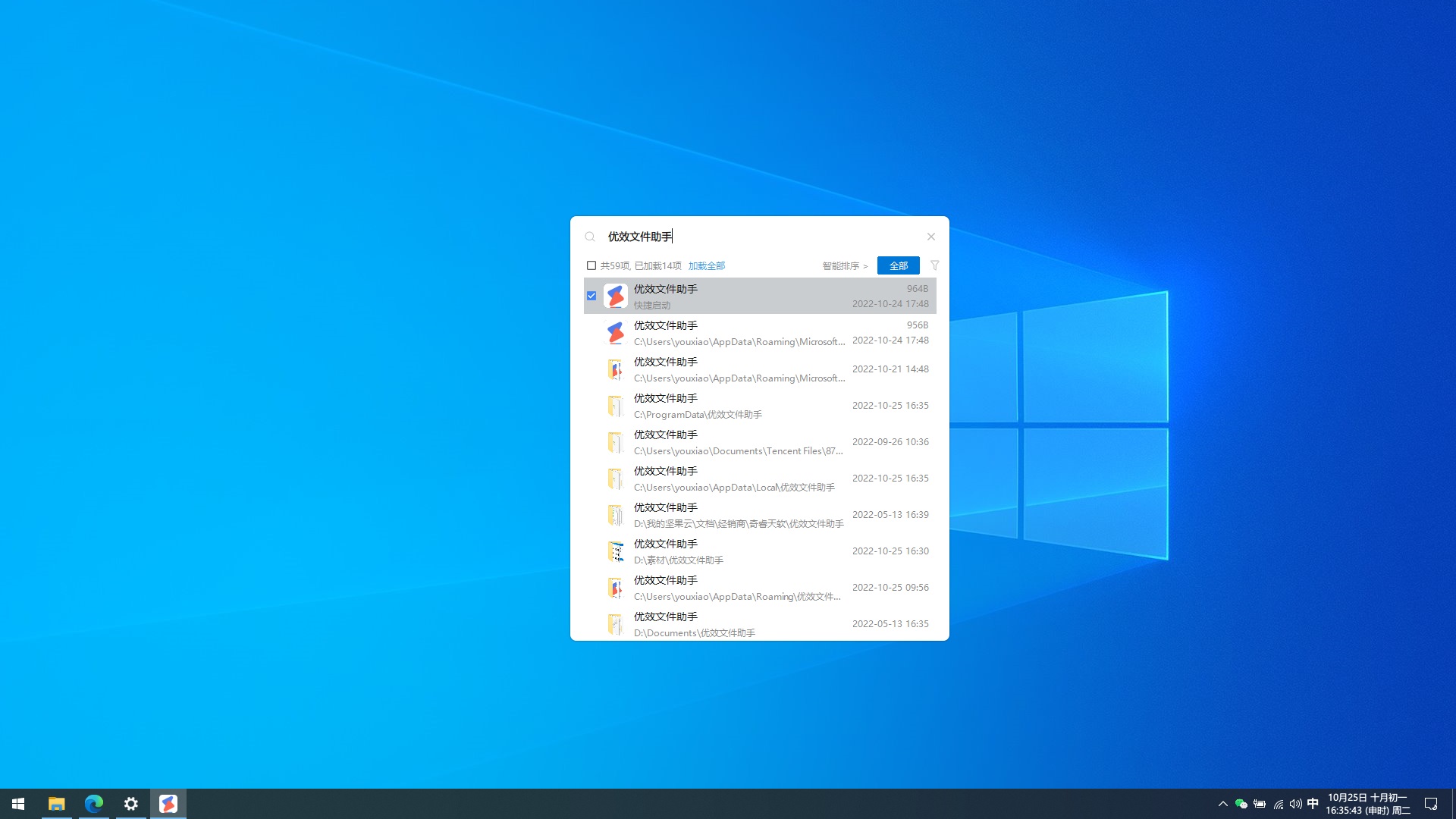Click the folder icon for the Tencent Files result
1456x819 pixels.
click(x=615, y=442)
